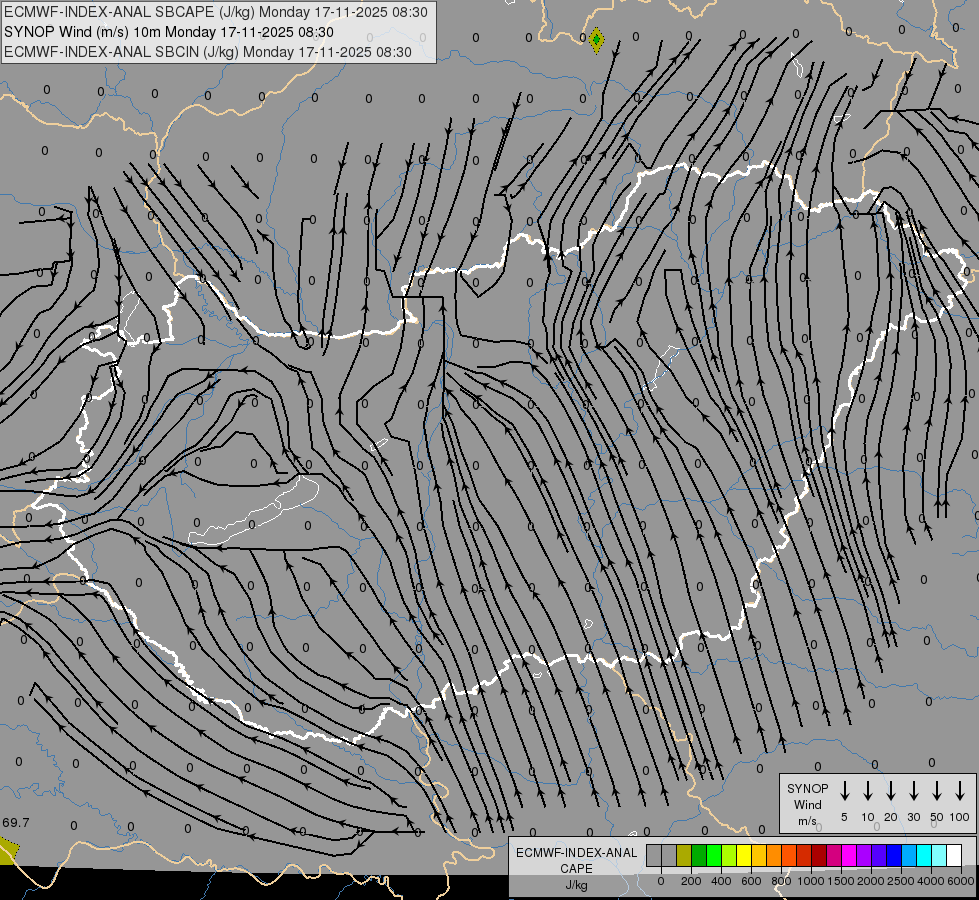Click the 6000 tick label on CAPE scale
Image resolution: width=979 pixels, height=900 pixels.
[961, 881]
